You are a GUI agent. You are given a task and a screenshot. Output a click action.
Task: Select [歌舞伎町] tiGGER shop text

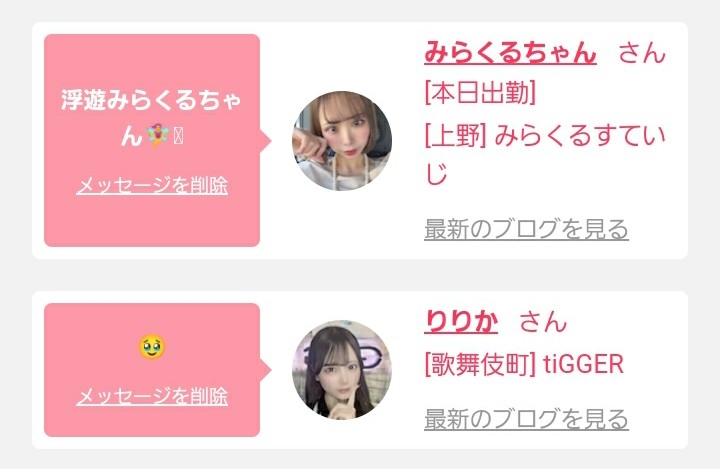pos(524,365)
